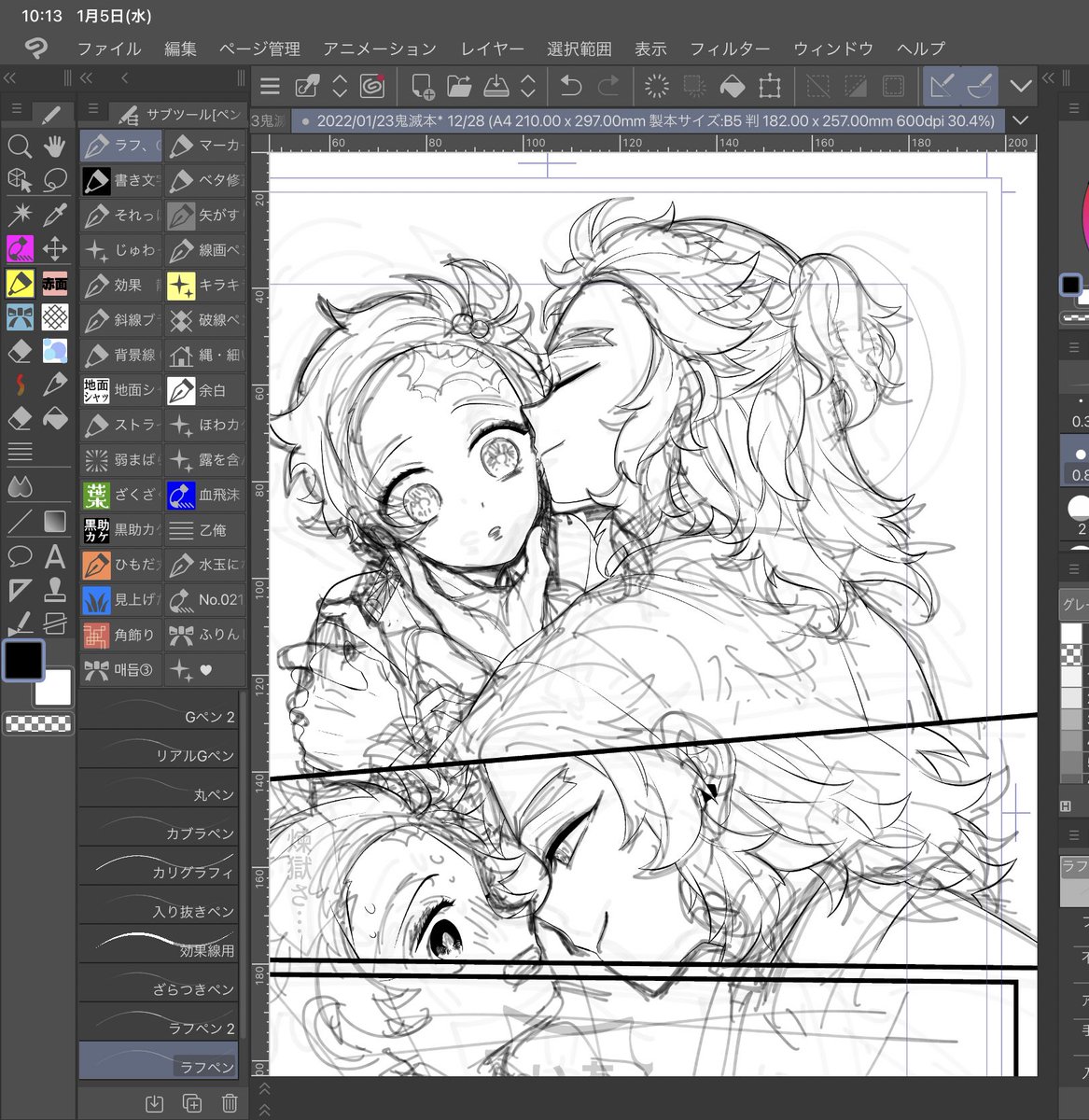Image resolution: width=1089 pixels, height=1120 pixels.
Task: Switch to the 3鬼滅 canvas tab
Action: tap(269, 120)
